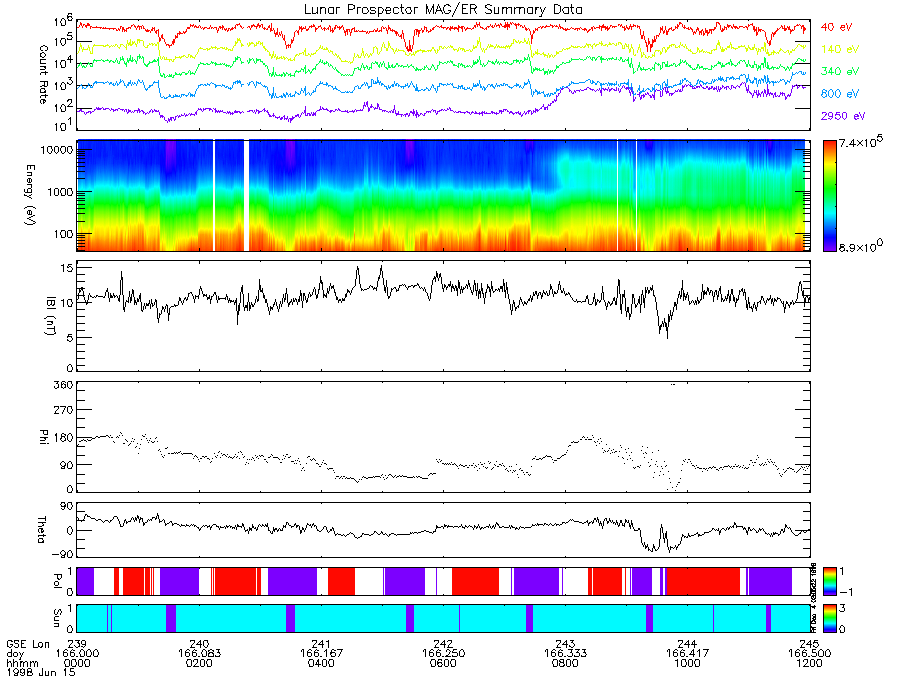Click the doy value '166.500'
Screen dimensions: 900x700
tap(809, 654)
